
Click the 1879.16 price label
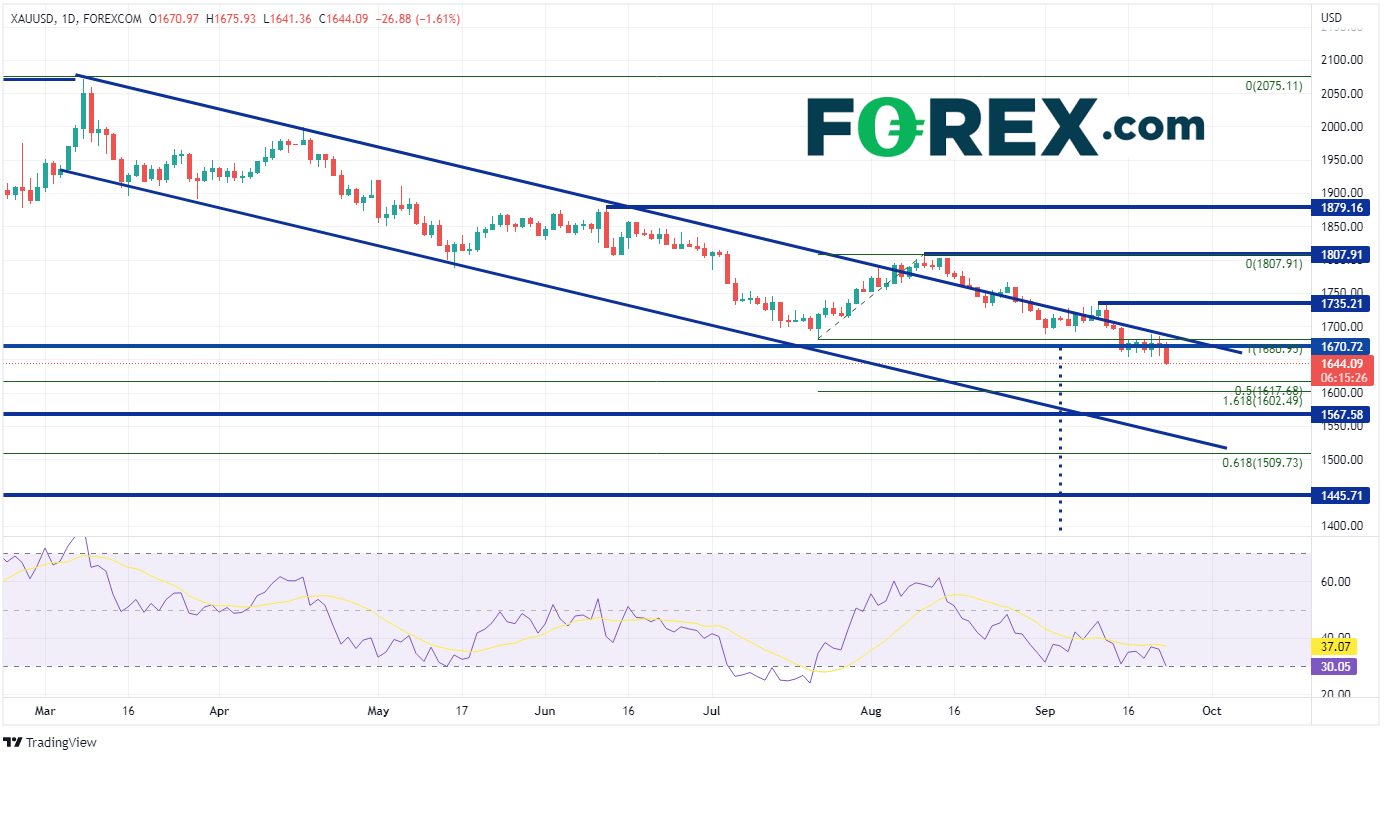click(x=1341, y=208)
